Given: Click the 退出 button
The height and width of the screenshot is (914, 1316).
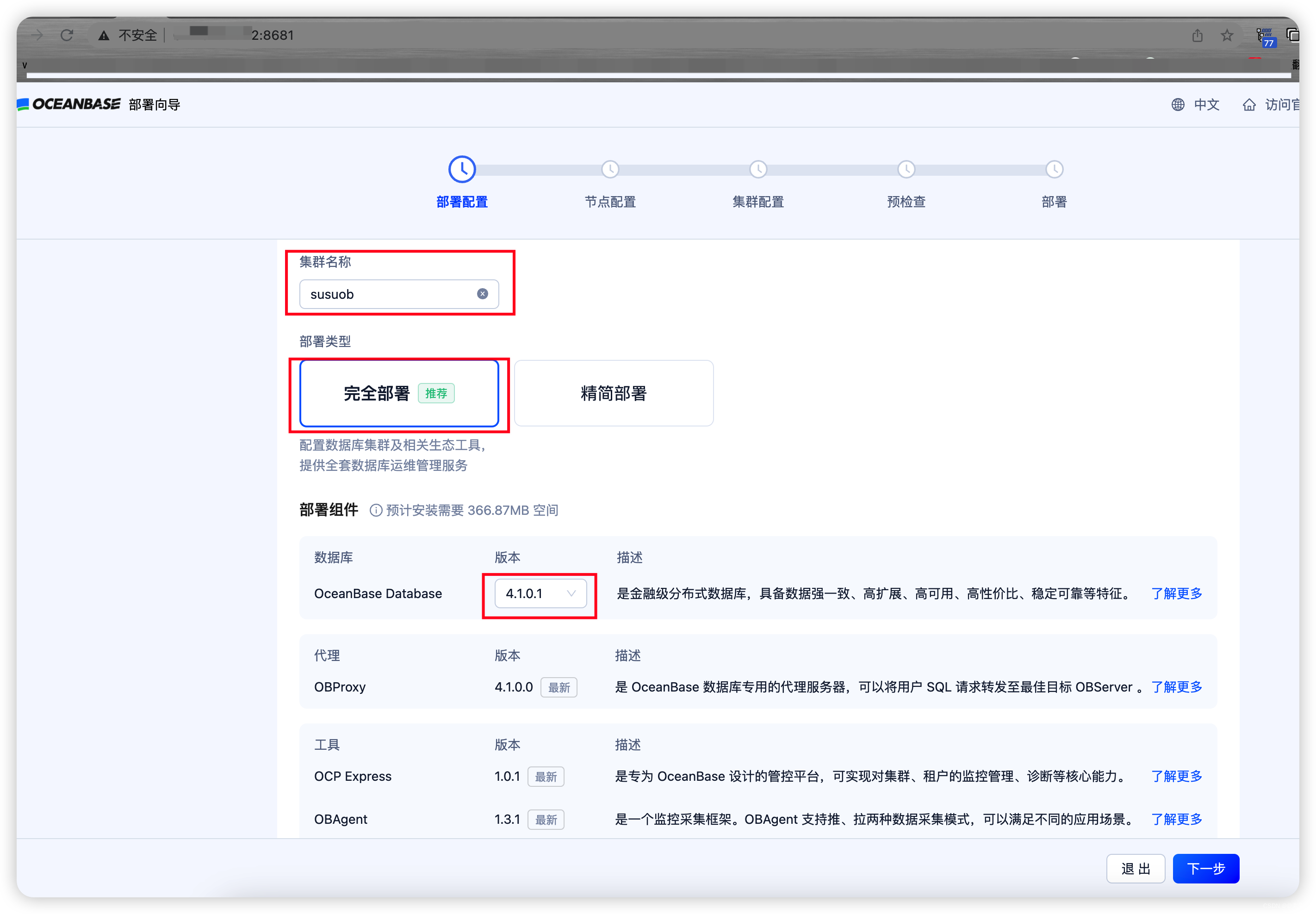Looking at the screenshot, I should [x=1136, y=869].
